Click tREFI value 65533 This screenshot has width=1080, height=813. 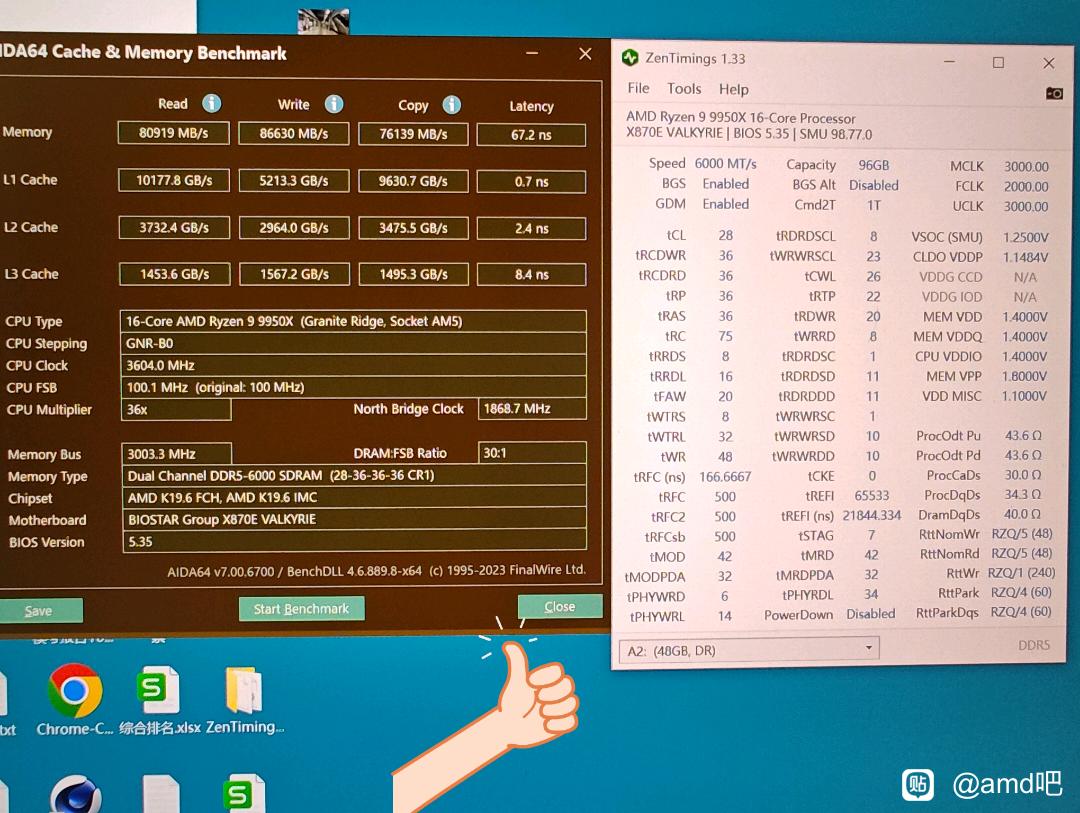[871, 496]
